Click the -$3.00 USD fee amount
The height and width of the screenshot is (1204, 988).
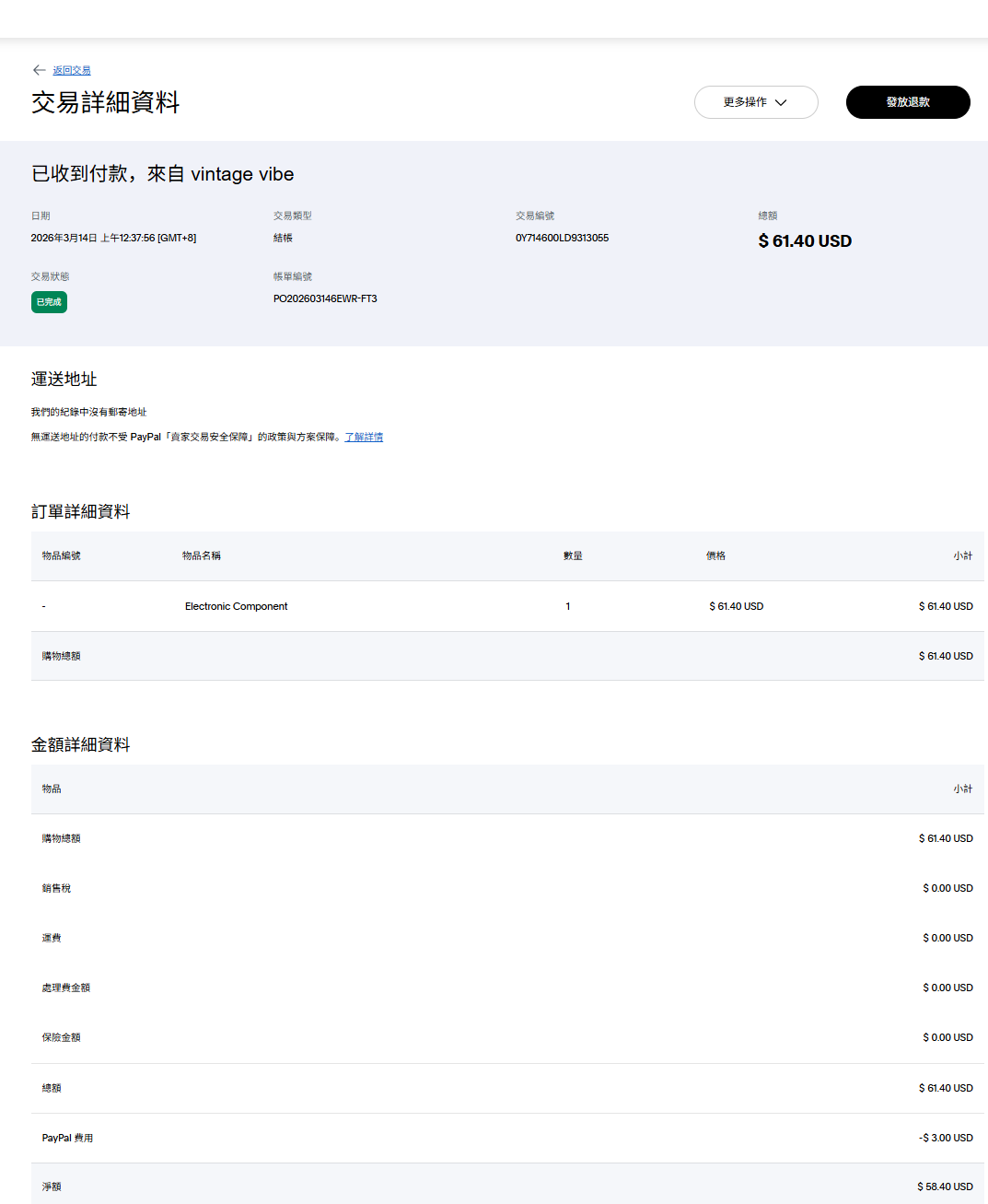pos(946,1138)
